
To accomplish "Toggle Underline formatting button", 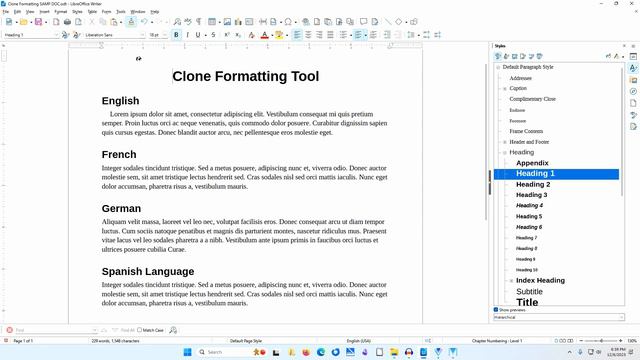I will tap(198, 35).
